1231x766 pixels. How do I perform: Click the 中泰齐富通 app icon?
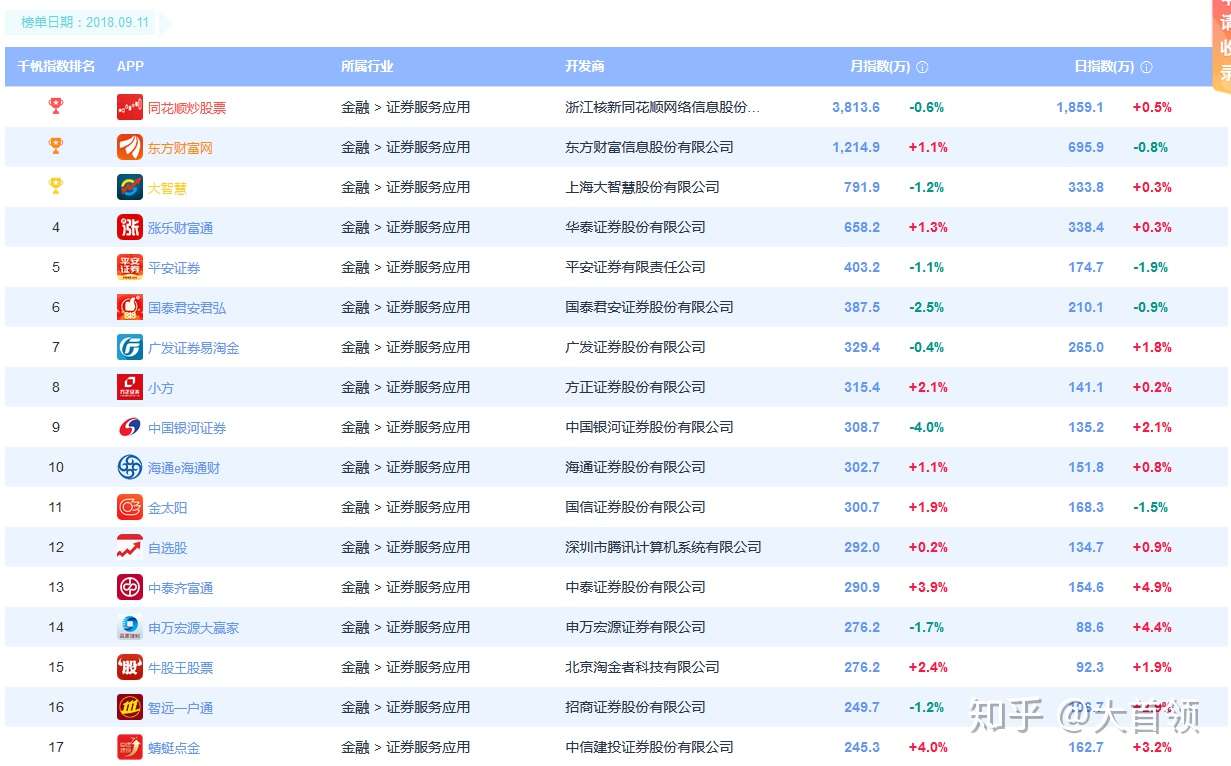click(x=130, y=587)
